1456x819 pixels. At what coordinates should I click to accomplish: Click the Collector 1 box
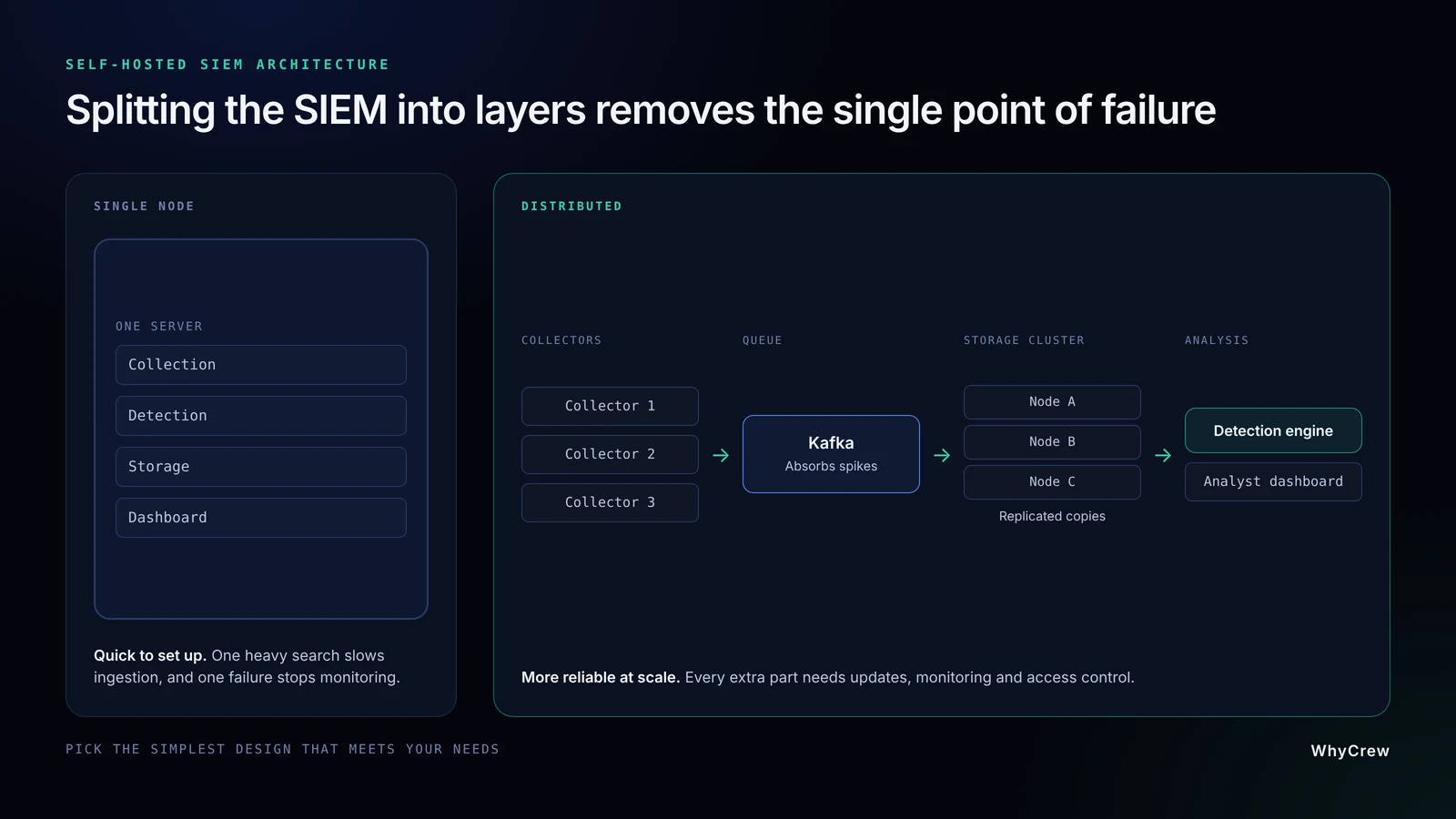pos(610,406)
